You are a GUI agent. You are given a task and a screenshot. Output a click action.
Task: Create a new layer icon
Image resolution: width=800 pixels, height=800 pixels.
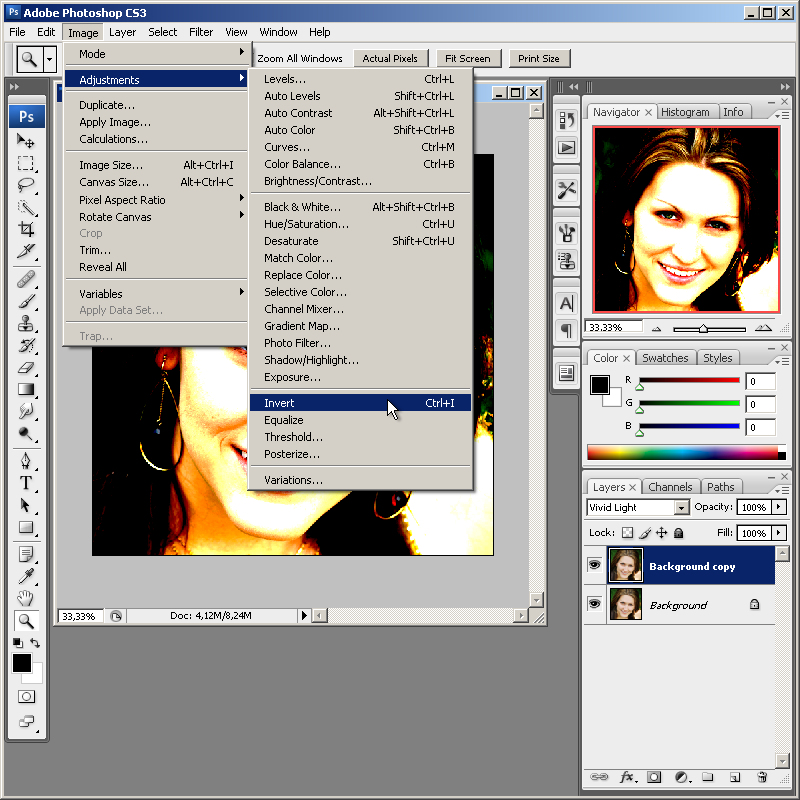(735, 777)
